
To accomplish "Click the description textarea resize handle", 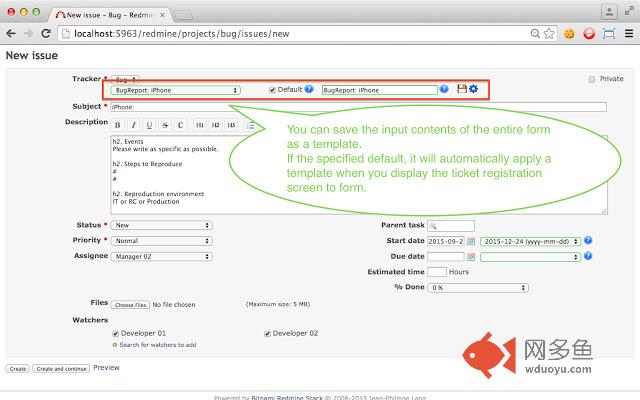I will [604, 211].
